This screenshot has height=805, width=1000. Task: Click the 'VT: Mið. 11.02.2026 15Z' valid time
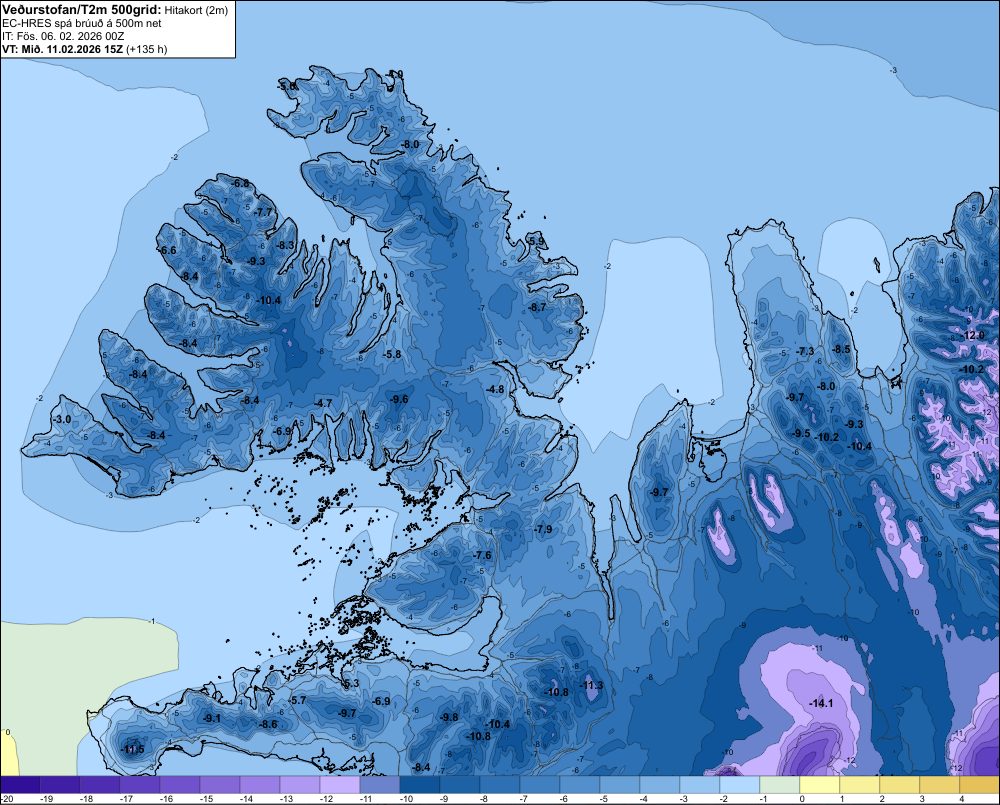[x=62, y=49]
